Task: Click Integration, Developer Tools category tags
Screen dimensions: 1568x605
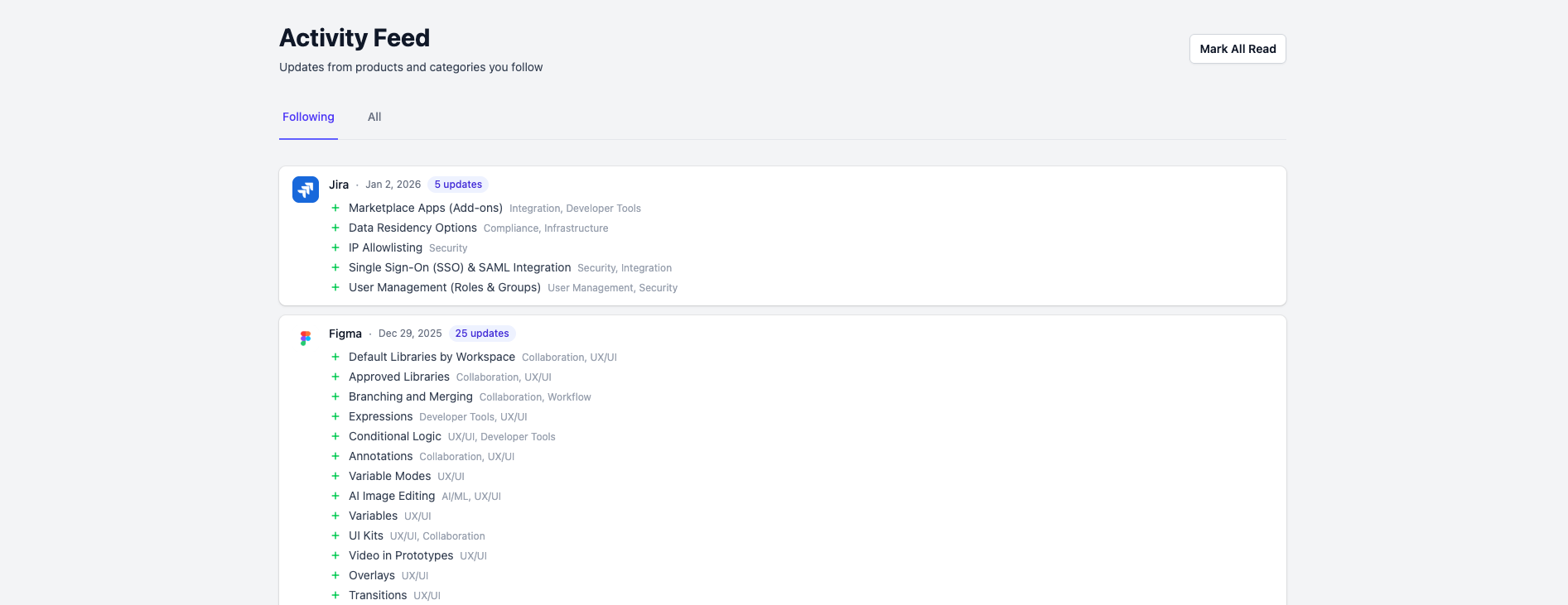Action: (575, 209)
